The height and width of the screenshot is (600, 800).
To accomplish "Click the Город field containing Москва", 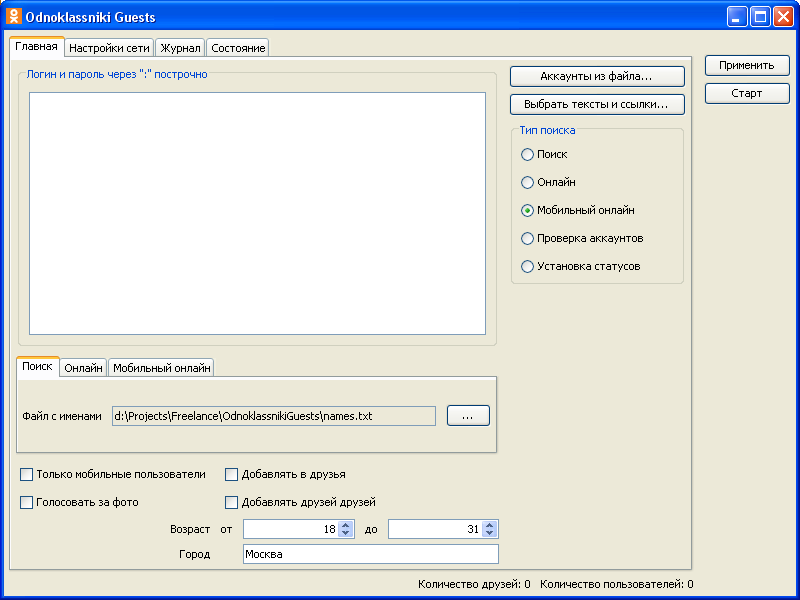I will [371, 554].
